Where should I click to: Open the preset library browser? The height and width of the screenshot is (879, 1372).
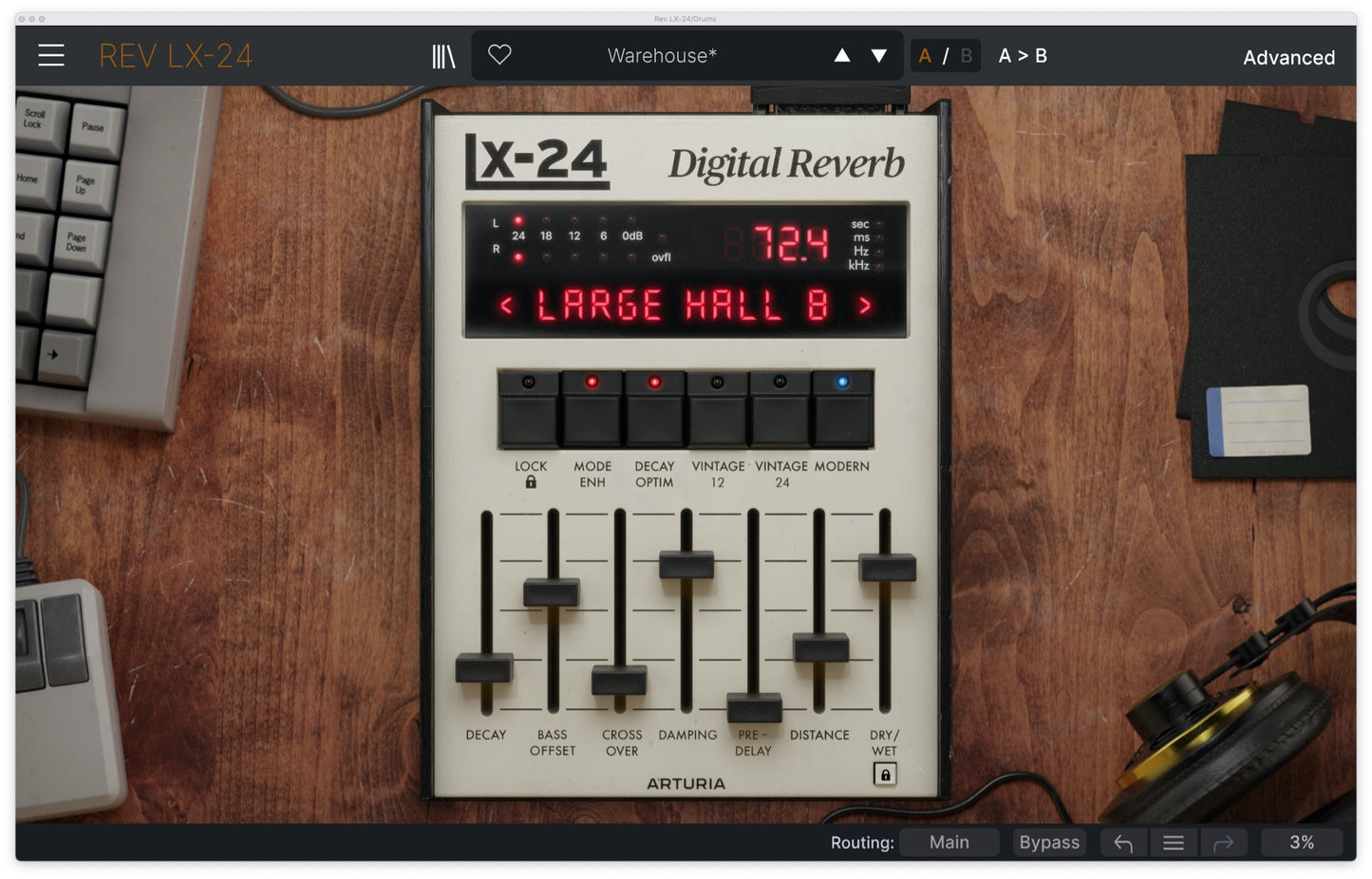[x=443, y=55]
